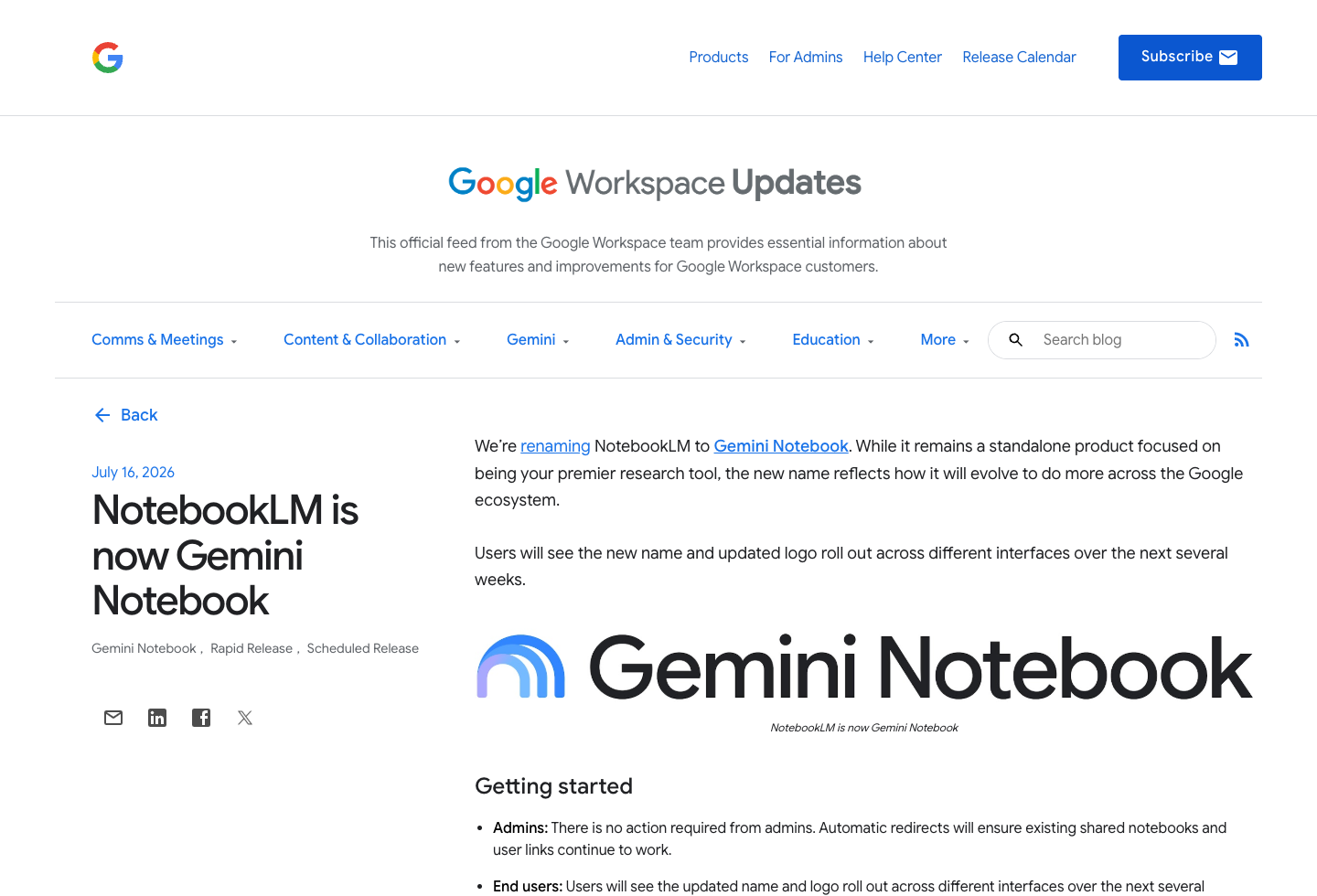Click the back arrow icon
The image size is (1317, 896).
pyautogui.click(x=102, y=415)
